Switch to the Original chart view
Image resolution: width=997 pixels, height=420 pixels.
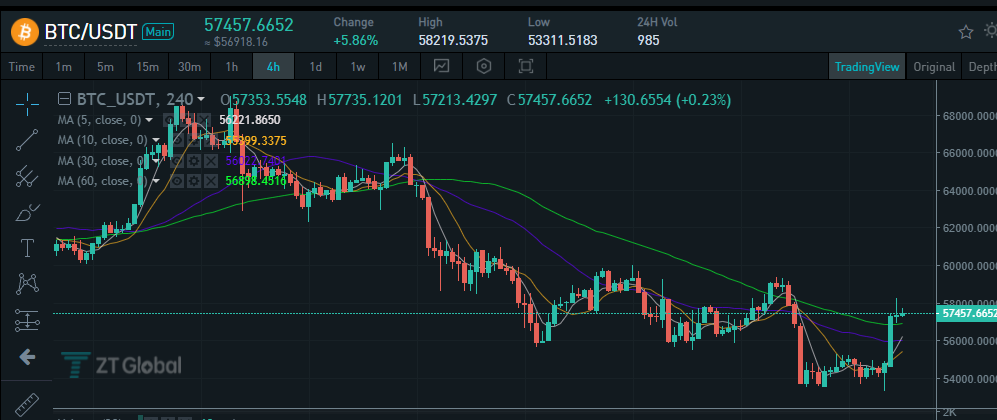click(934, 67)
